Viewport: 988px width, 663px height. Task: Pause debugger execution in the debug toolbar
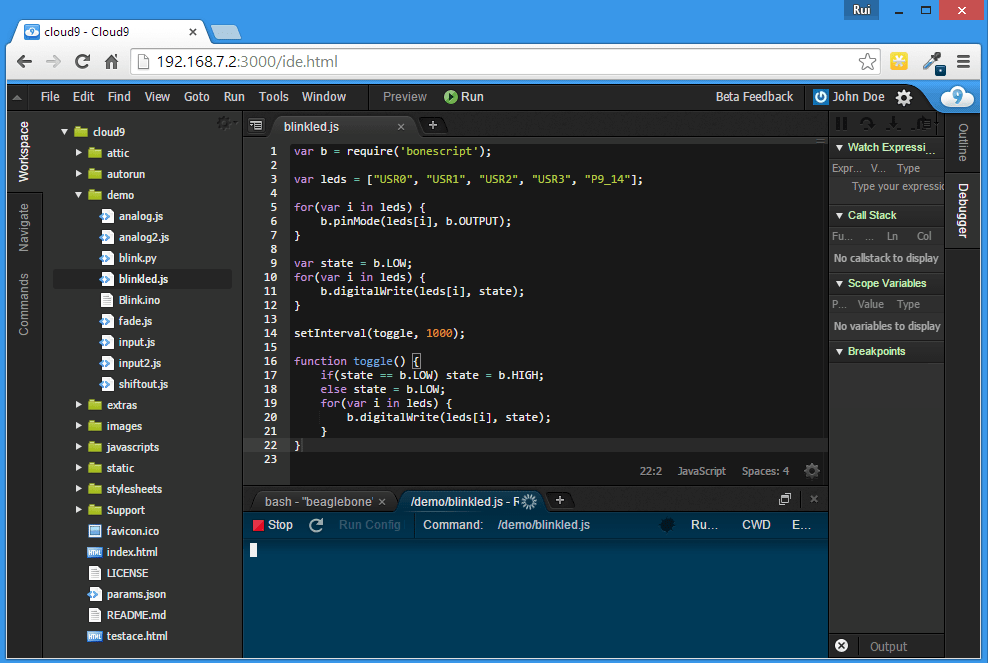click(x=841, y=123)
